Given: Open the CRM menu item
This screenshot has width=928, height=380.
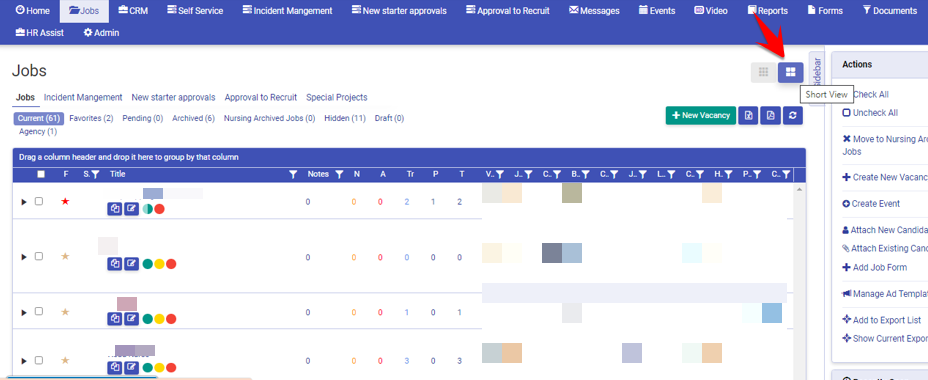Looking at the screenshot, I should click(133, 10).
